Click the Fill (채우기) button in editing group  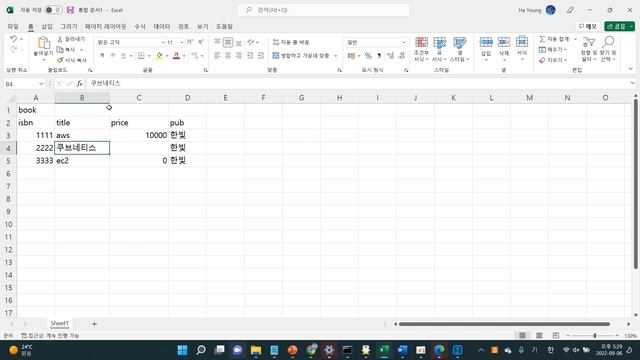(x=553, y=50)
